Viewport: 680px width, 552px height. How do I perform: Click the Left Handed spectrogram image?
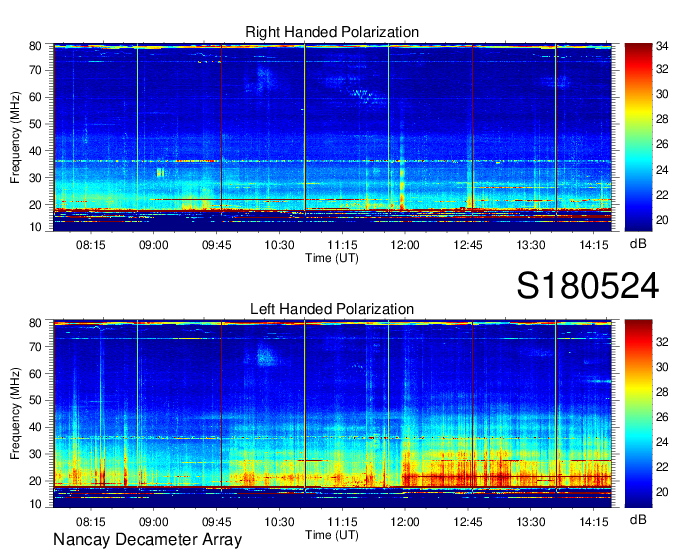(x=332, y=414)
